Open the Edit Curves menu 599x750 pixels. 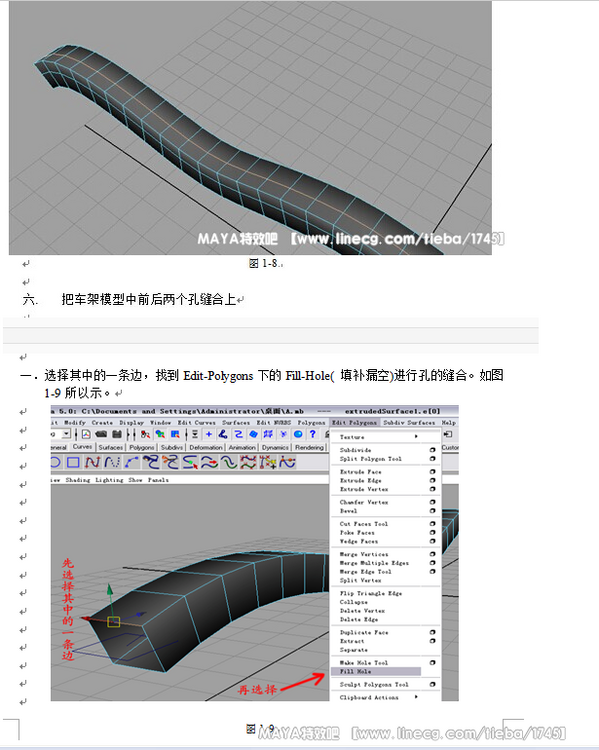click(197, 423)
